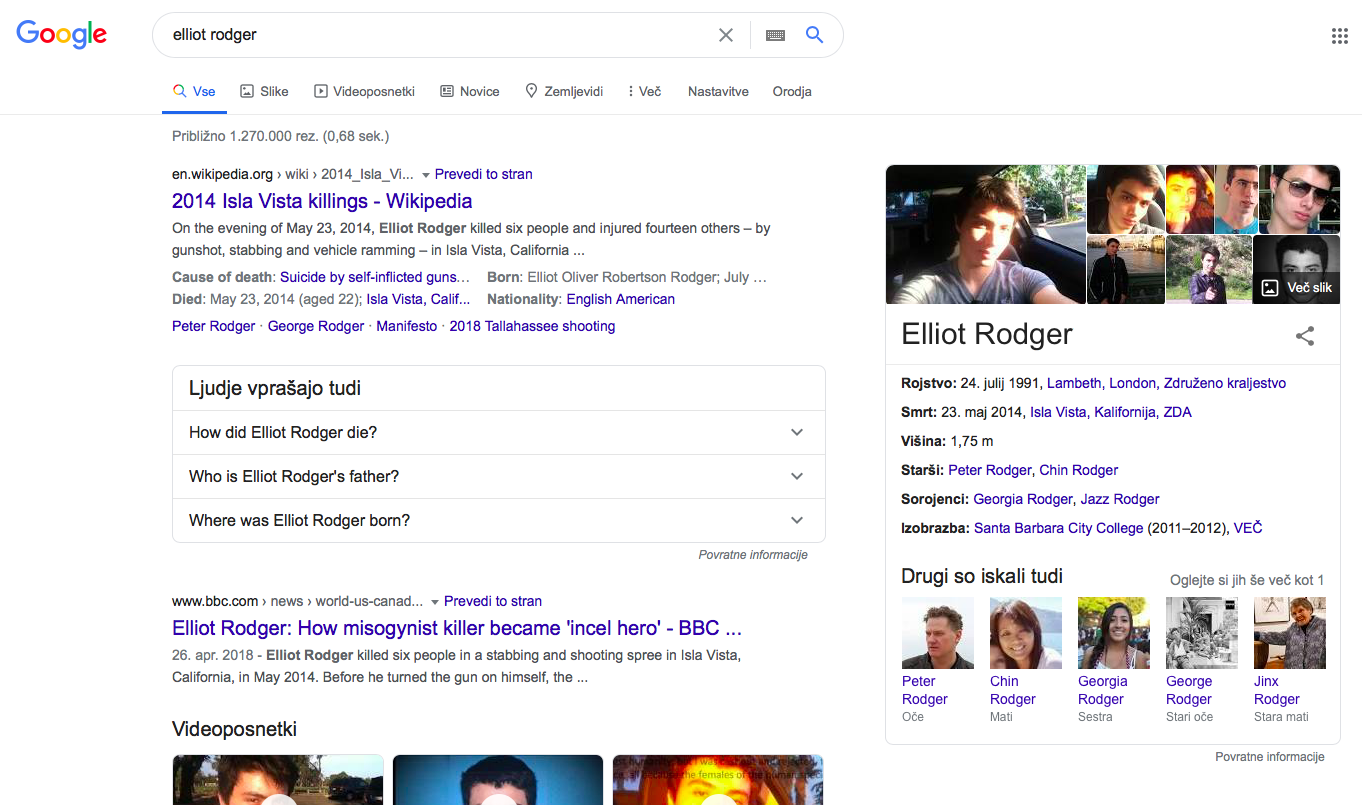Expand 'Who is Elliot Rodger's father?'
This screenshot has height=805, width=1362.
pos(498,477)
